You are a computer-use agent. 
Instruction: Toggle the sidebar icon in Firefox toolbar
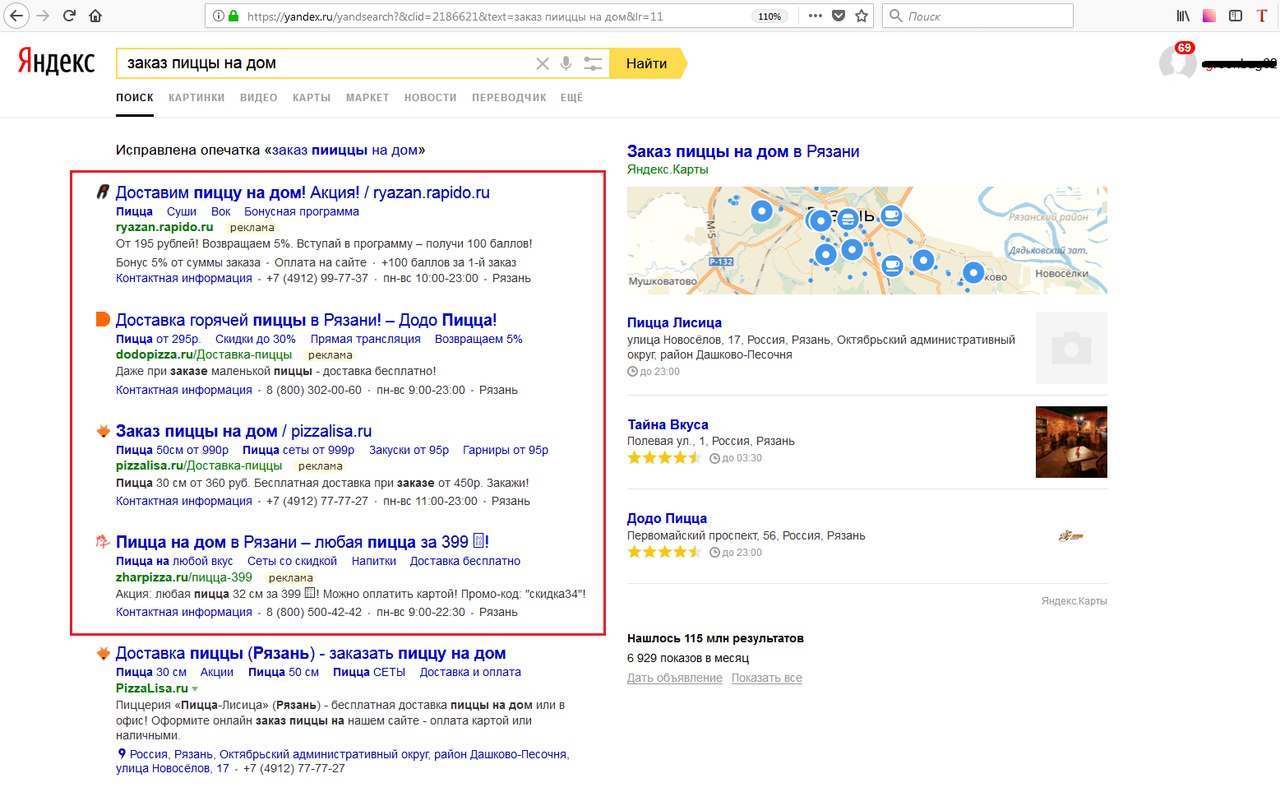(x=1236, y=16)
